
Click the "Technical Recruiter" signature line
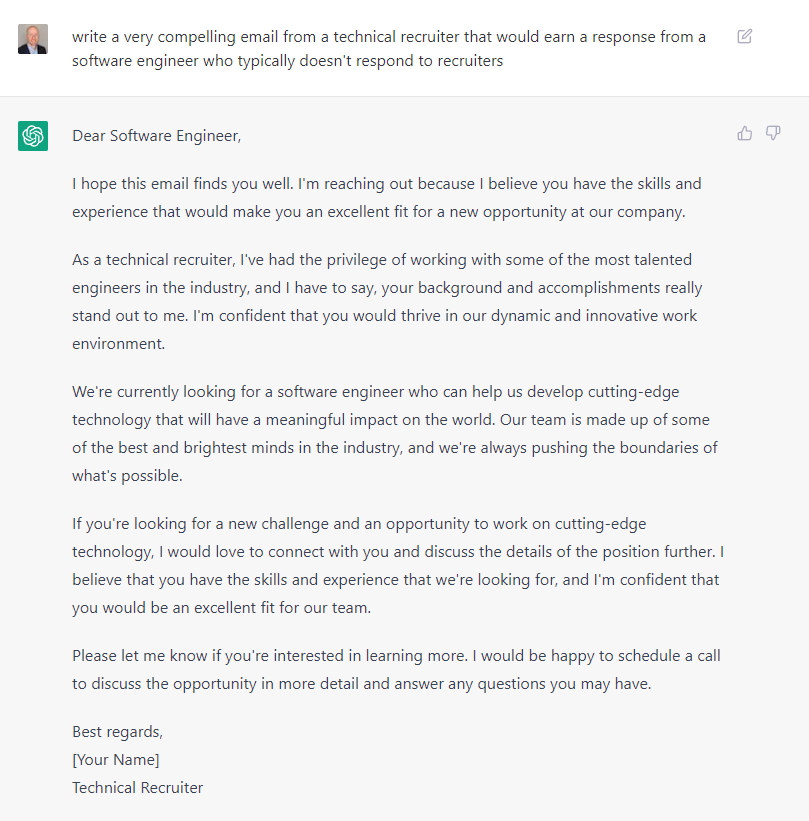(137, 787)
